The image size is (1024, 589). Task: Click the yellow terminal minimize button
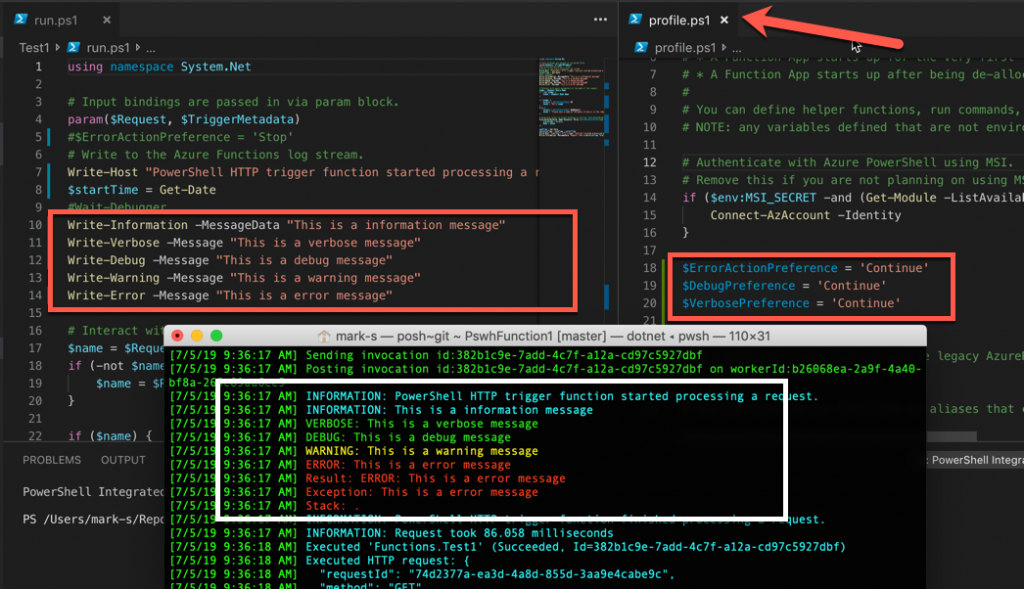pos(197,336)
